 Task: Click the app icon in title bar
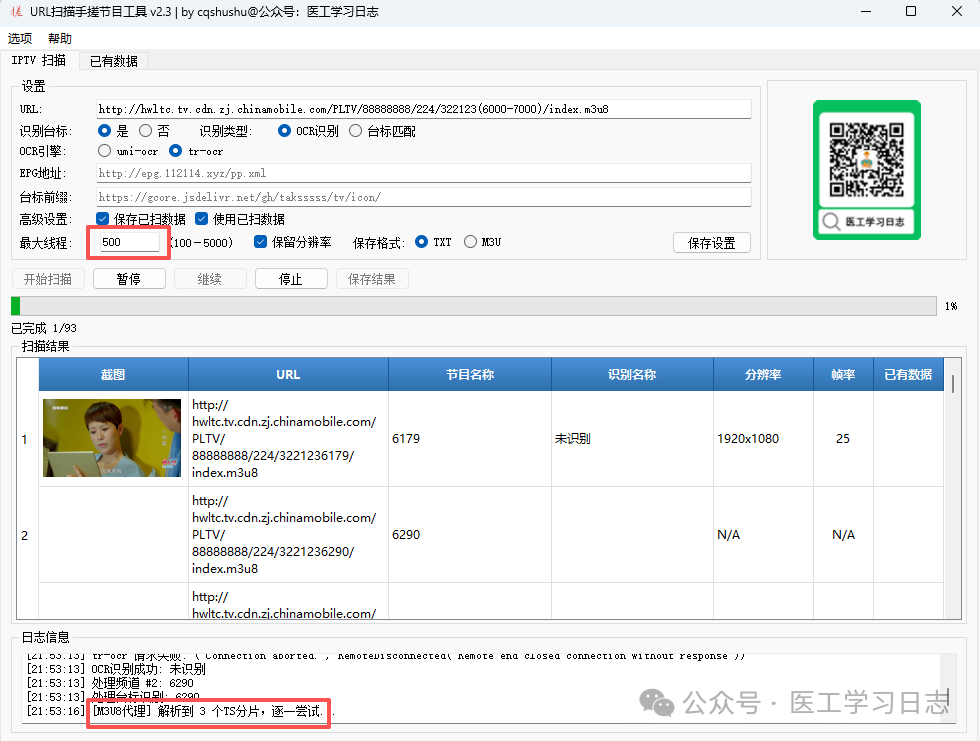pyautogui.click(x=15, y=12)
